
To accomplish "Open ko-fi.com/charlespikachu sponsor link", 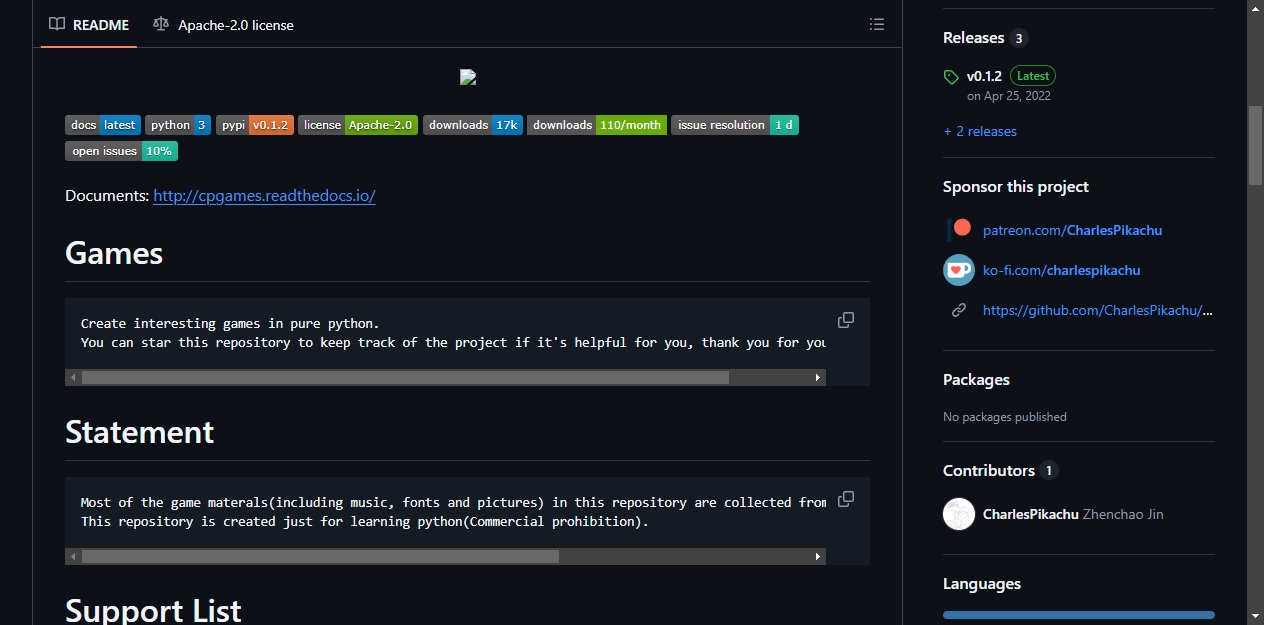I will point(1061,270).
